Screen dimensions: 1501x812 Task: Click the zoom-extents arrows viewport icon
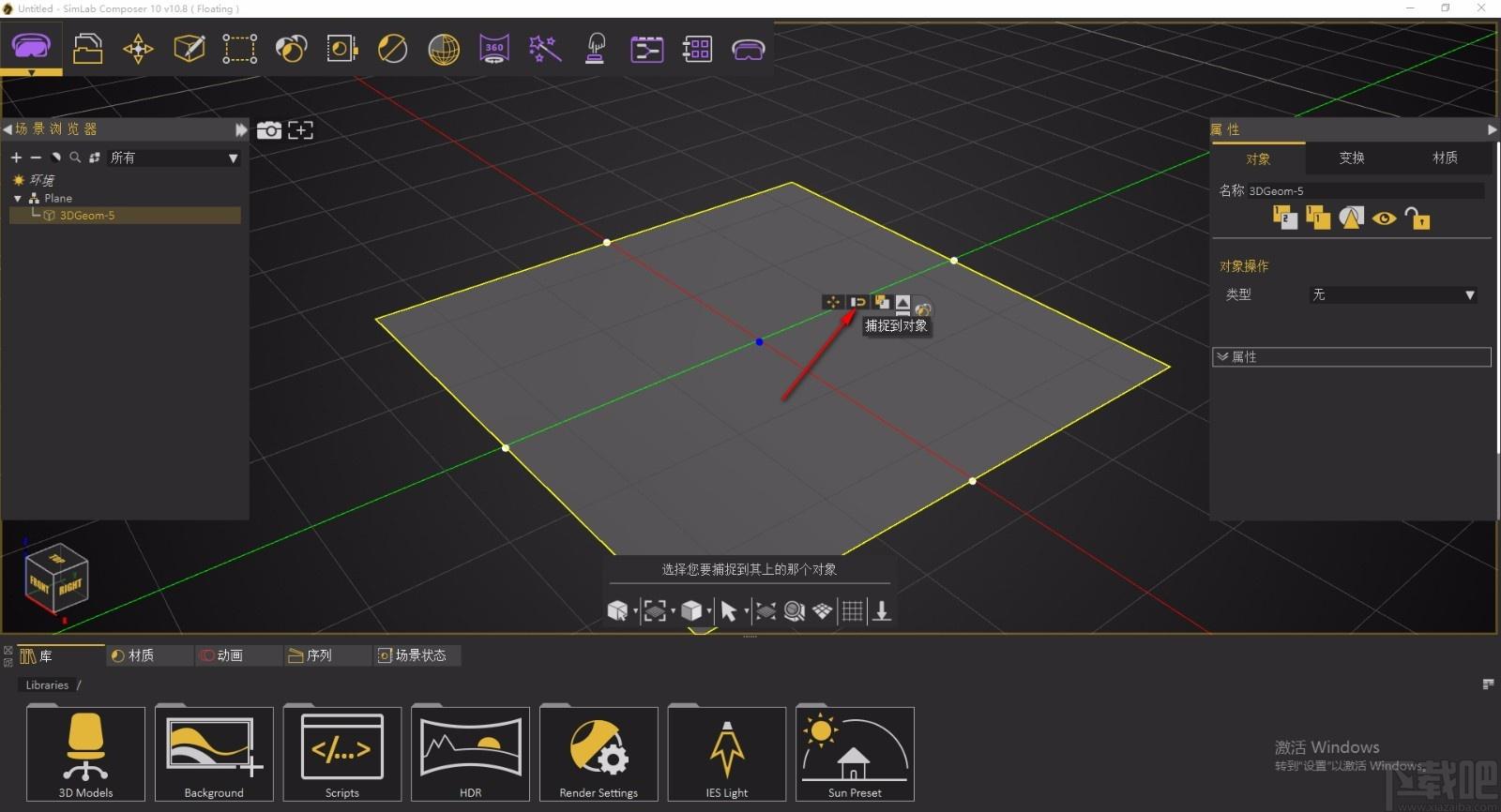click(x=766, y=611)
